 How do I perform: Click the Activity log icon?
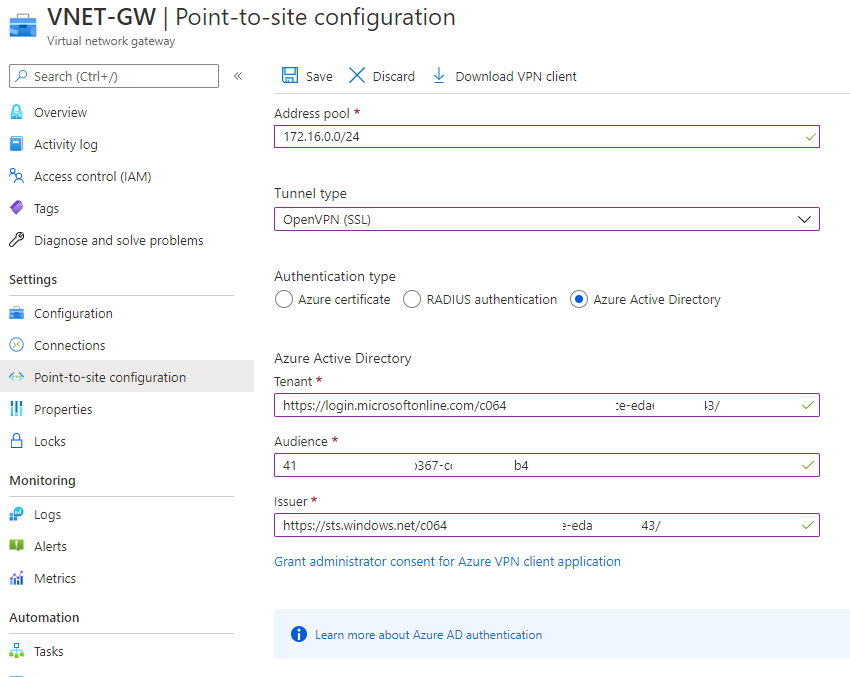click(x=17, y=144)
